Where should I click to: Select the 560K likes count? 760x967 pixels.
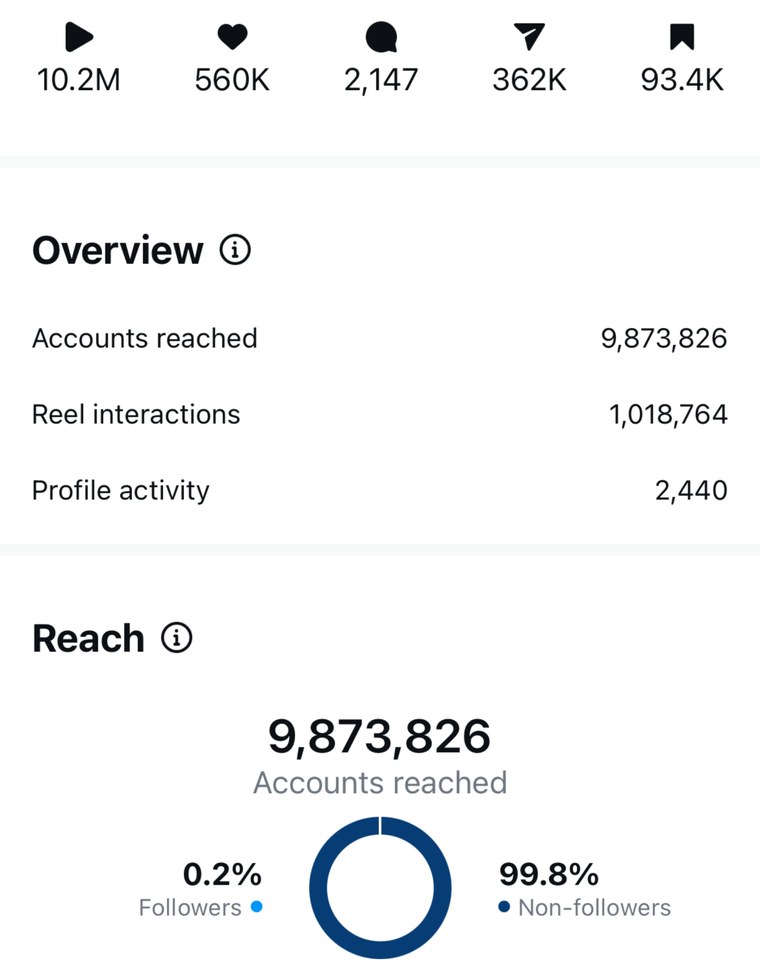point(233,80)
